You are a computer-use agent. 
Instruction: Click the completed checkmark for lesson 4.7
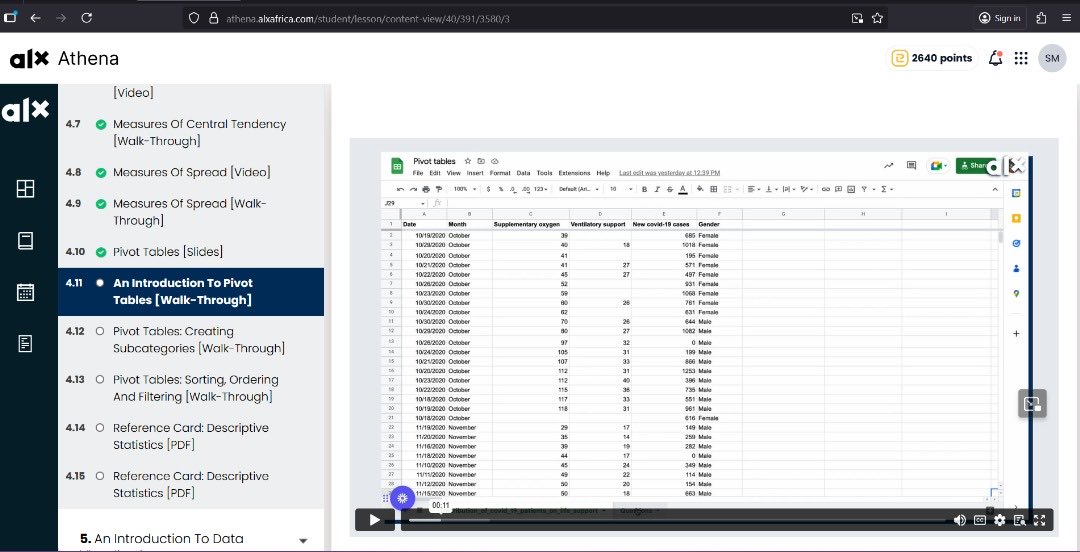tap(101, 125)
